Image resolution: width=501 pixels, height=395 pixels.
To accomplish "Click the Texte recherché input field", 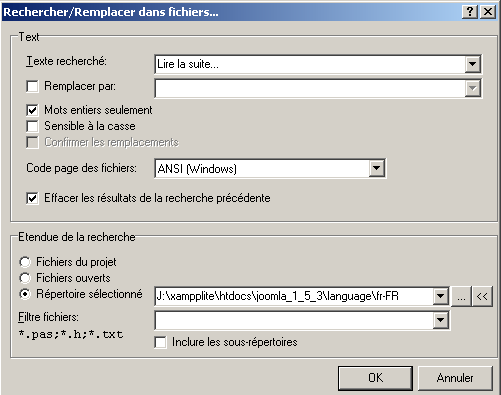I will (310, 64).
